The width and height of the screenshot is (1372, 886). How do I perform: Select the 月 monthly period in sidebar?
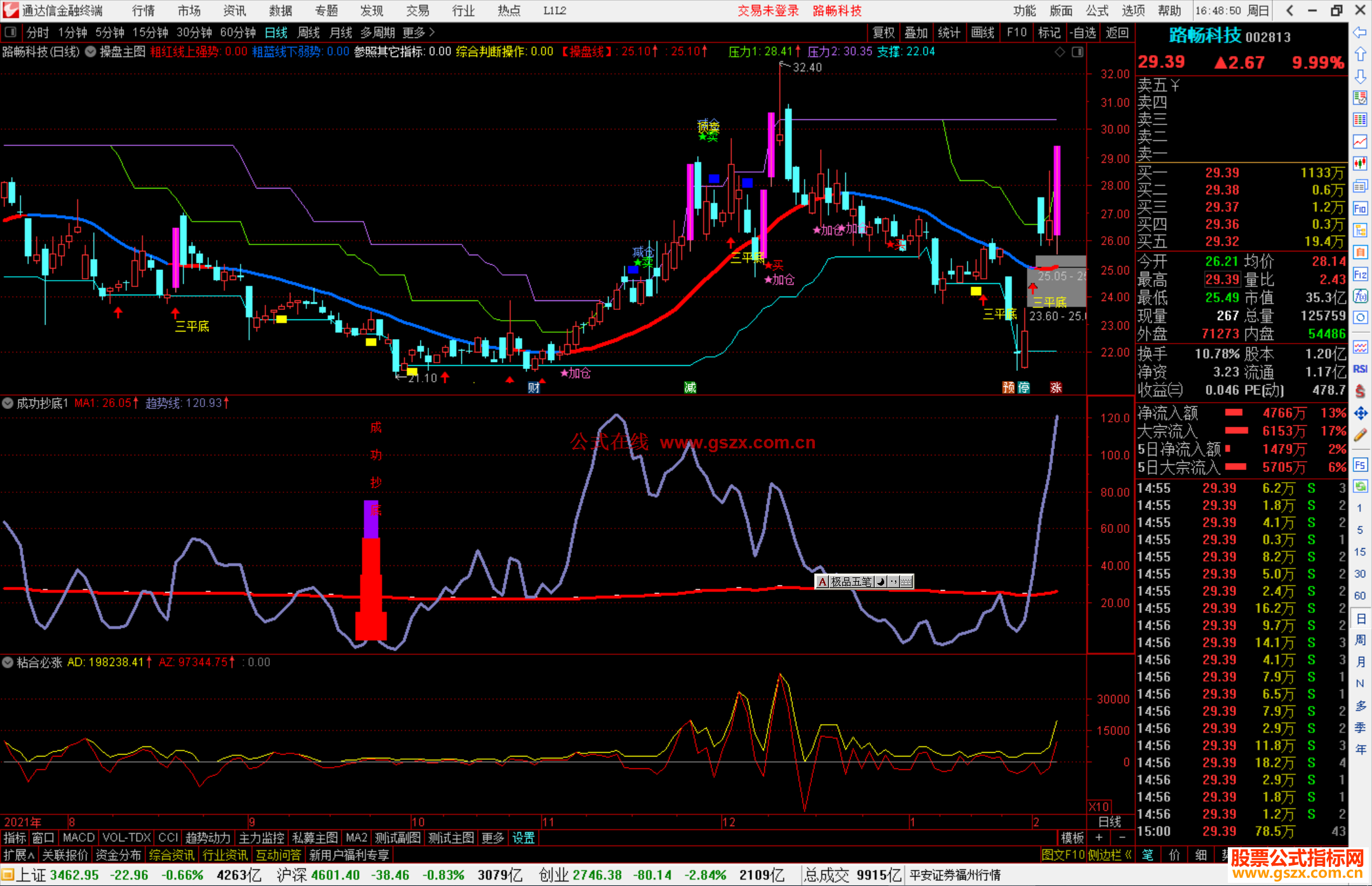[x=1360, y=662]
